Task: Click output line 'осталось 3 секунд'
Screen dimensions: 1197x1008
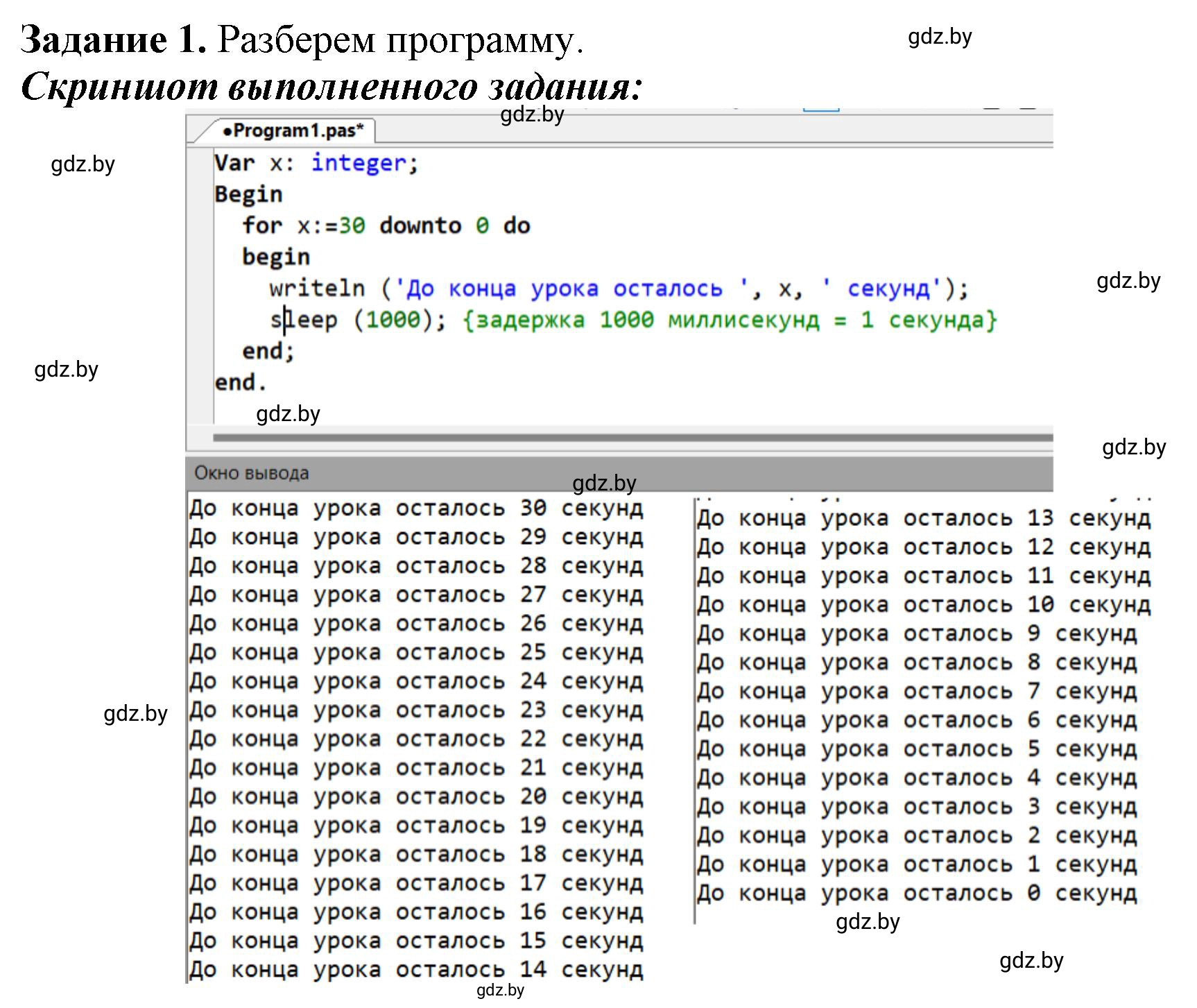Action: click(917, 808)
